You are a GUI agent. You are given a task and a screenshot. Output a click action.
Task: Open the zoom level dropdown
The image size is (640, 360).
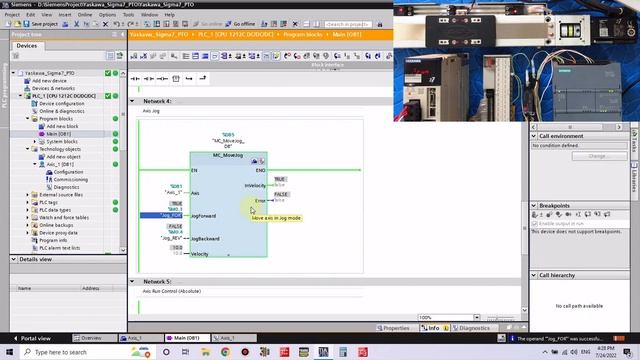click(x=476, y=318)
